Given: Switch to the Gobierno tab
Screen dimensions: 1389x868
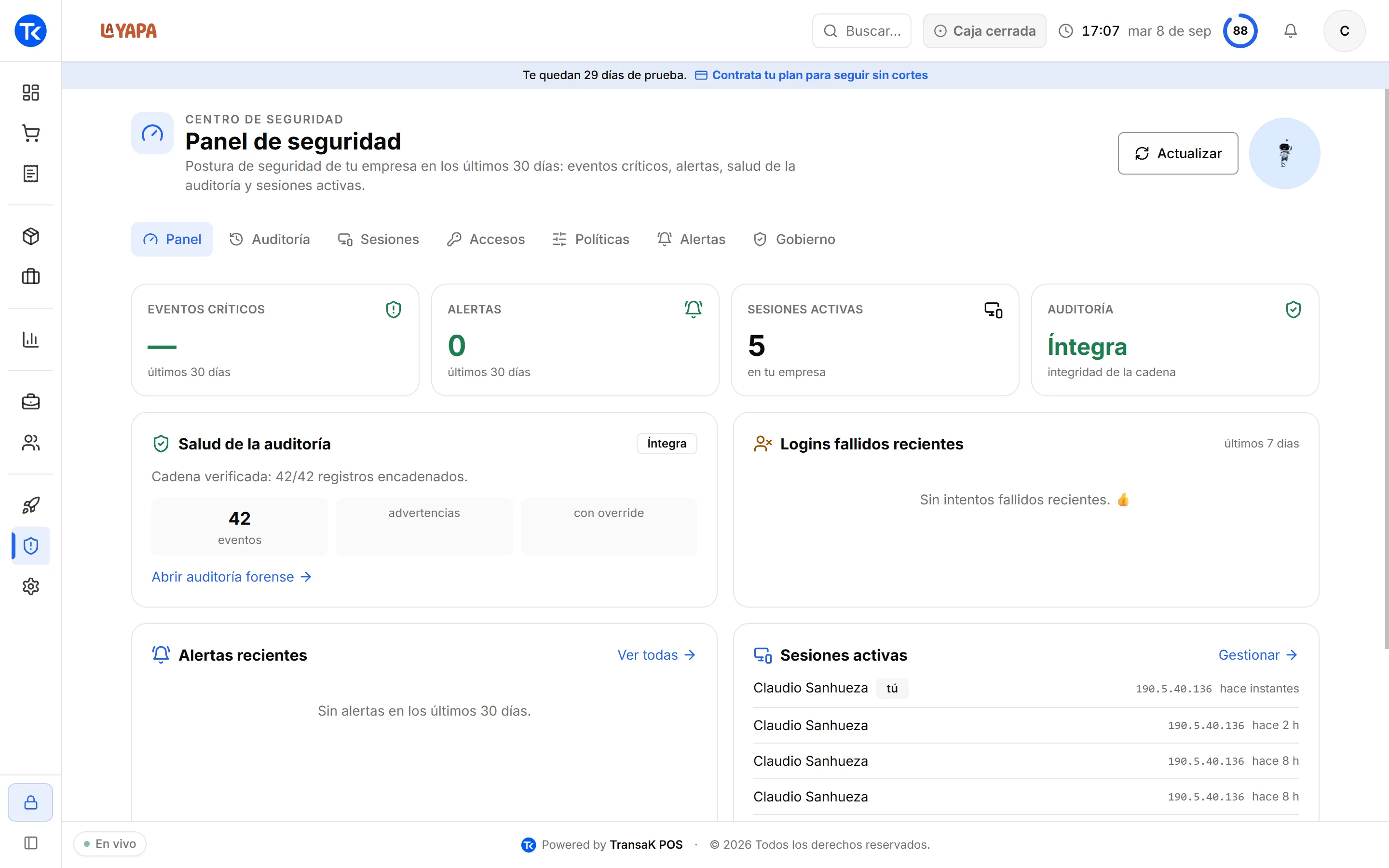Looking at the screenshot, I should [x=794, y=239].
